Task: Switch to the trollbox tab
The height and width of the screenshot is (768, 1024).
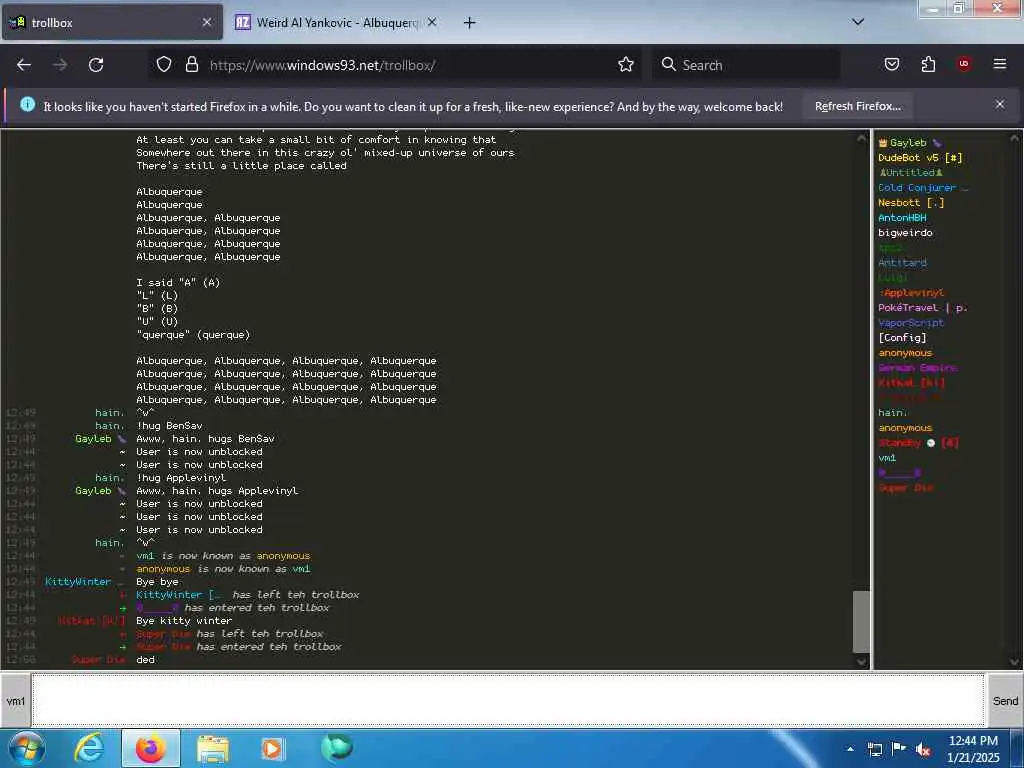Action: (x=112, y=23)
